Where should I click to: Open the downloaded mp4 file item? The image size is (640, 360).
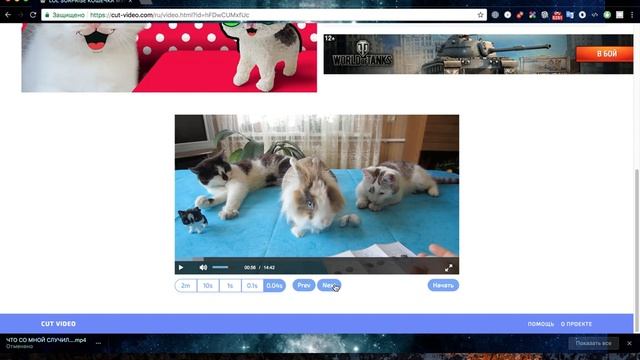pyautogui.click(x=46, y=343)
